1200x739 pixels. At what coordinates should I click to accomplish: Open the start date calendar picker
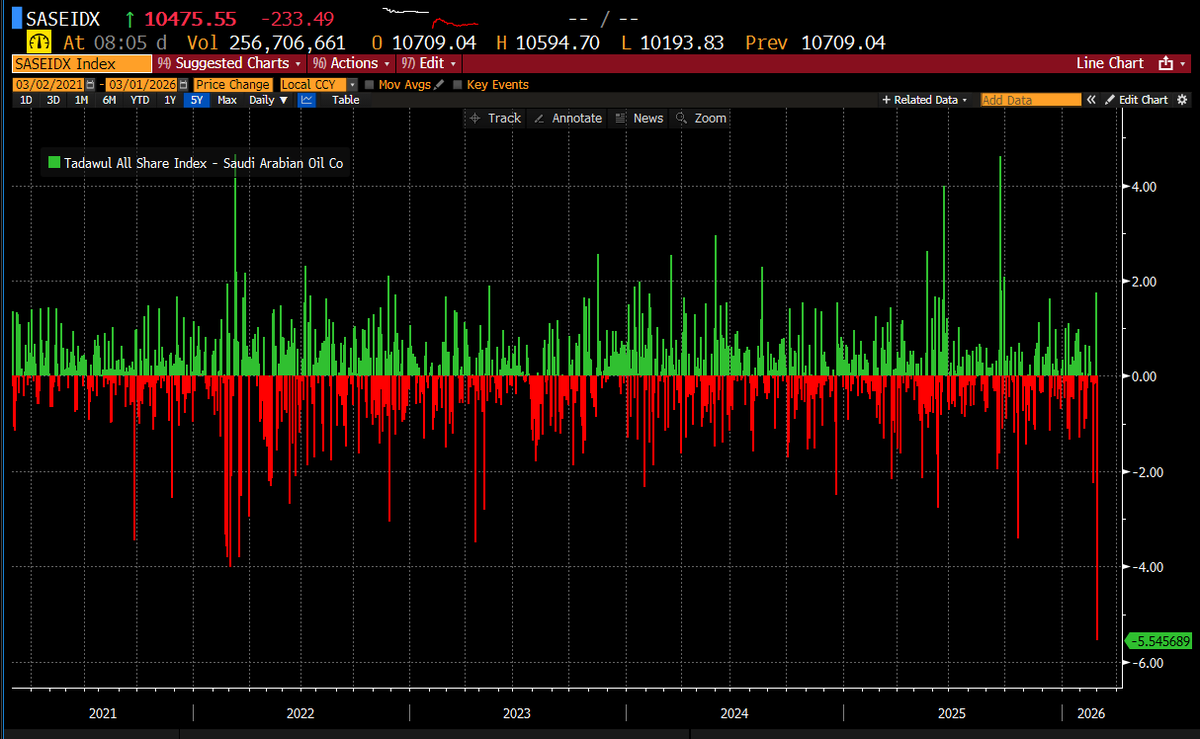coord(90,85)
